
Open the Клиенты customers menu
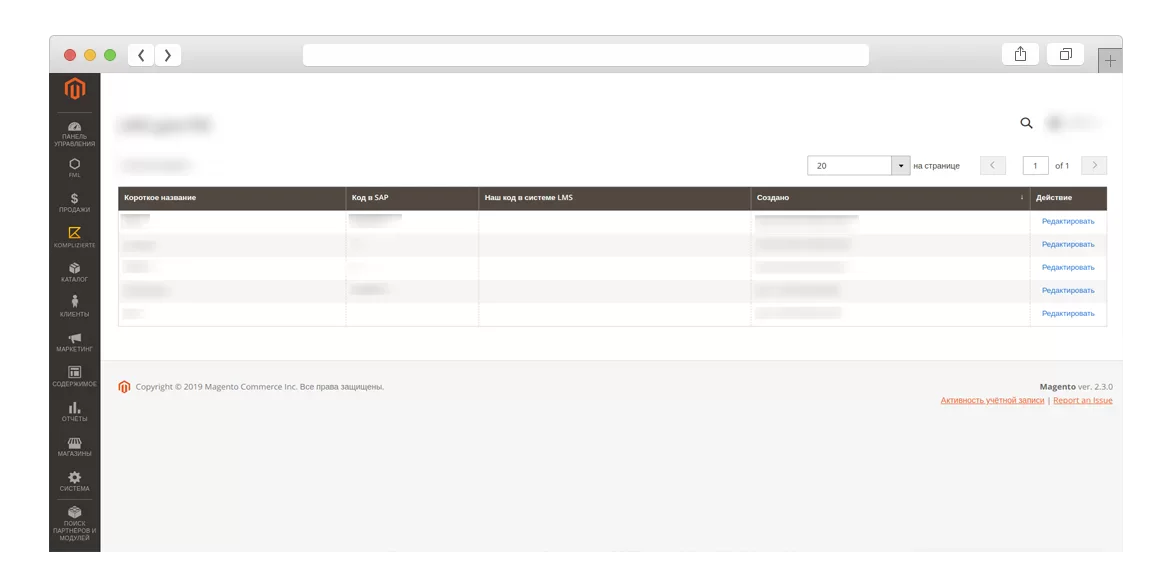74,306
